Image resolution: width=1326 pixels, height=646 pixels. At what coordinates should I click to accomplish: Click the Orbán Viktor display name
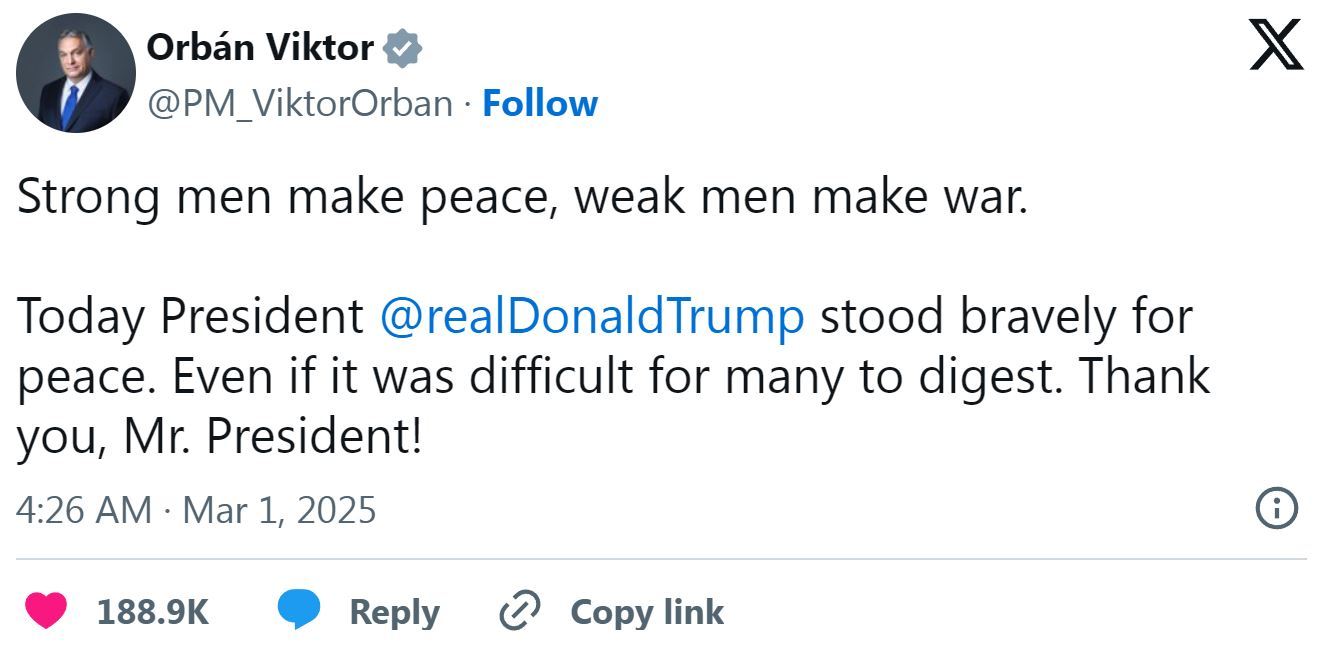(260, 47)
